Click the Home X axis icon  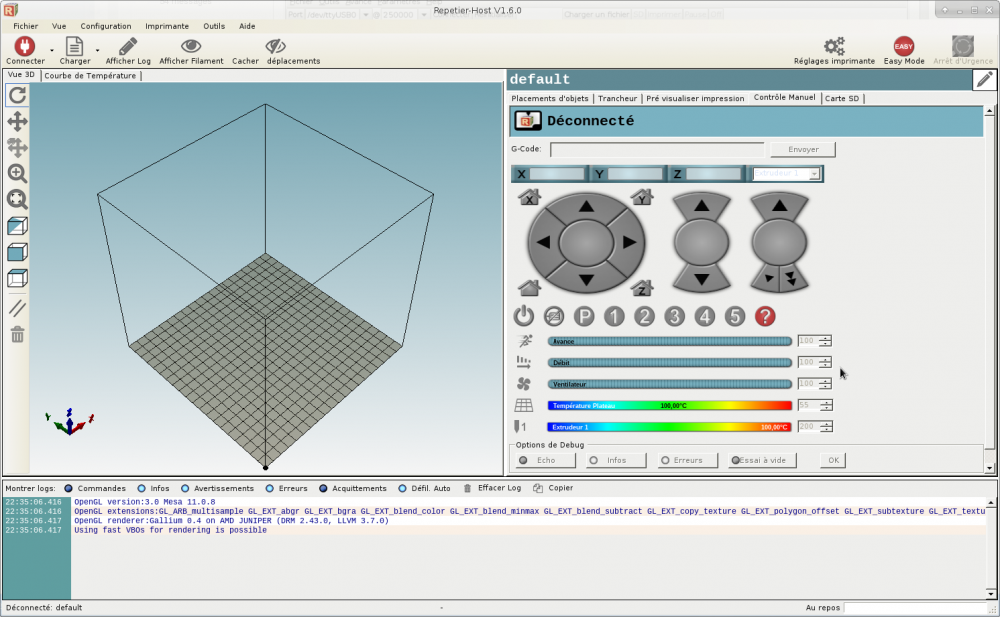tap(529, 197)
